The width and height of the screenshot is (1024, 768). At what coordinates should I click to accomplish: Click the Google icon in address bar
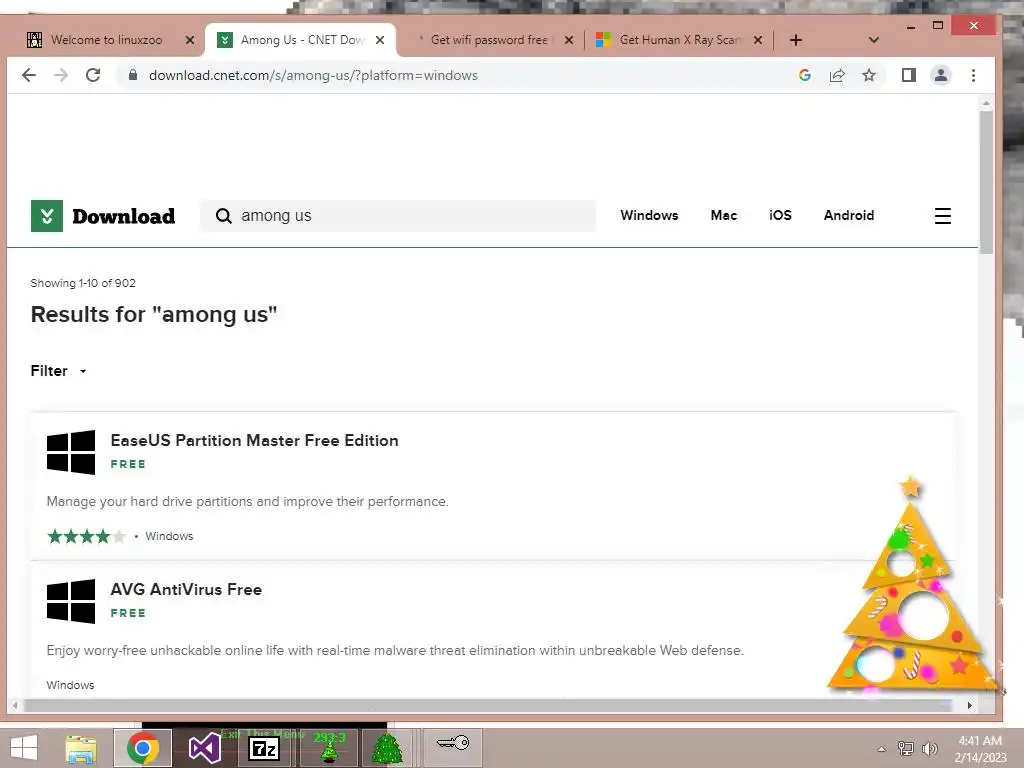point(805,75)
